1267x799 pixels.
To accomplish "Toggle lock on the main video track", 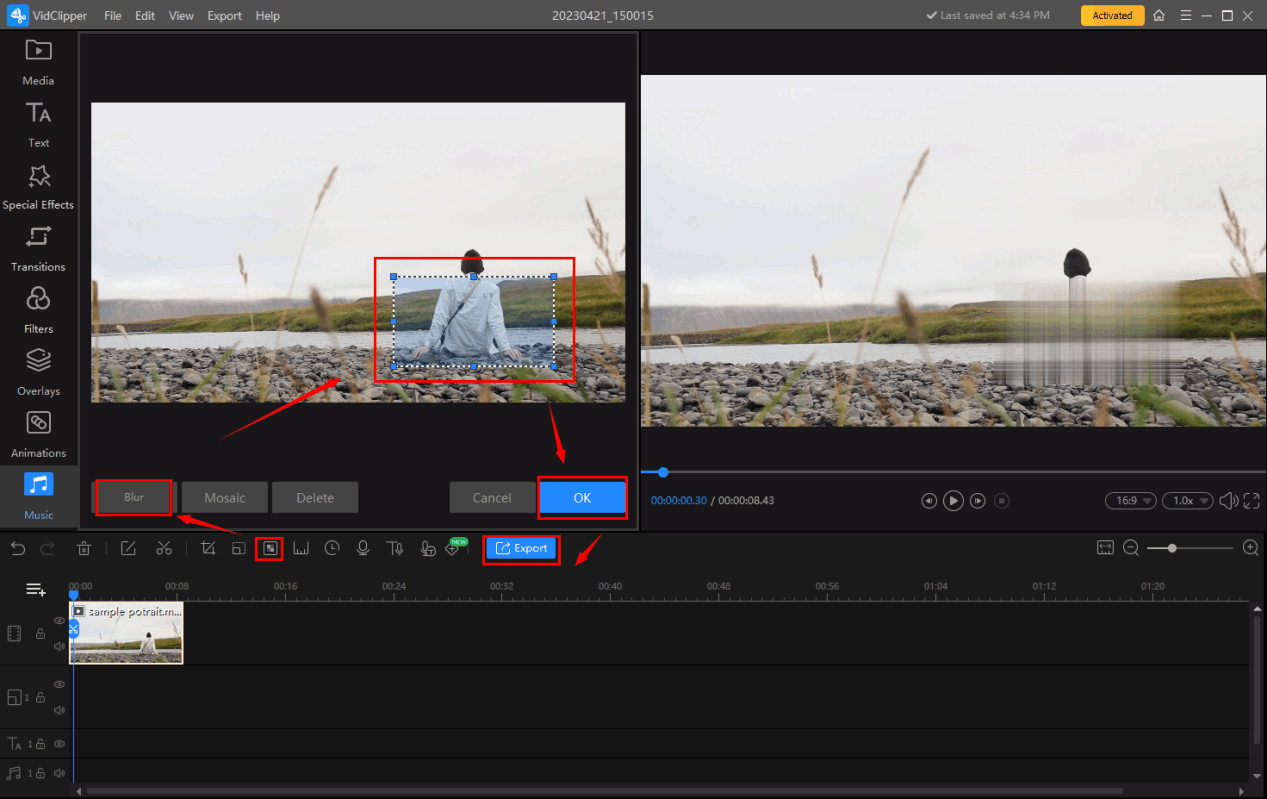I will (x=41, y=634).
